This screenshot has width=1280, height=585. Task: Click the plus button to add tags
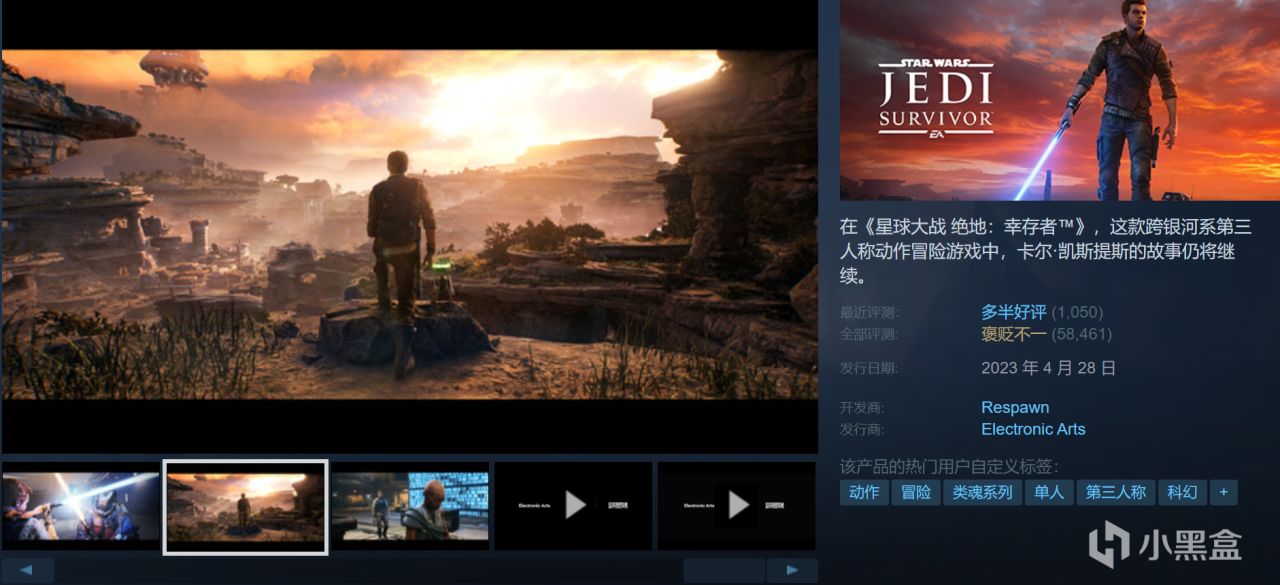tap(1223, 492)
